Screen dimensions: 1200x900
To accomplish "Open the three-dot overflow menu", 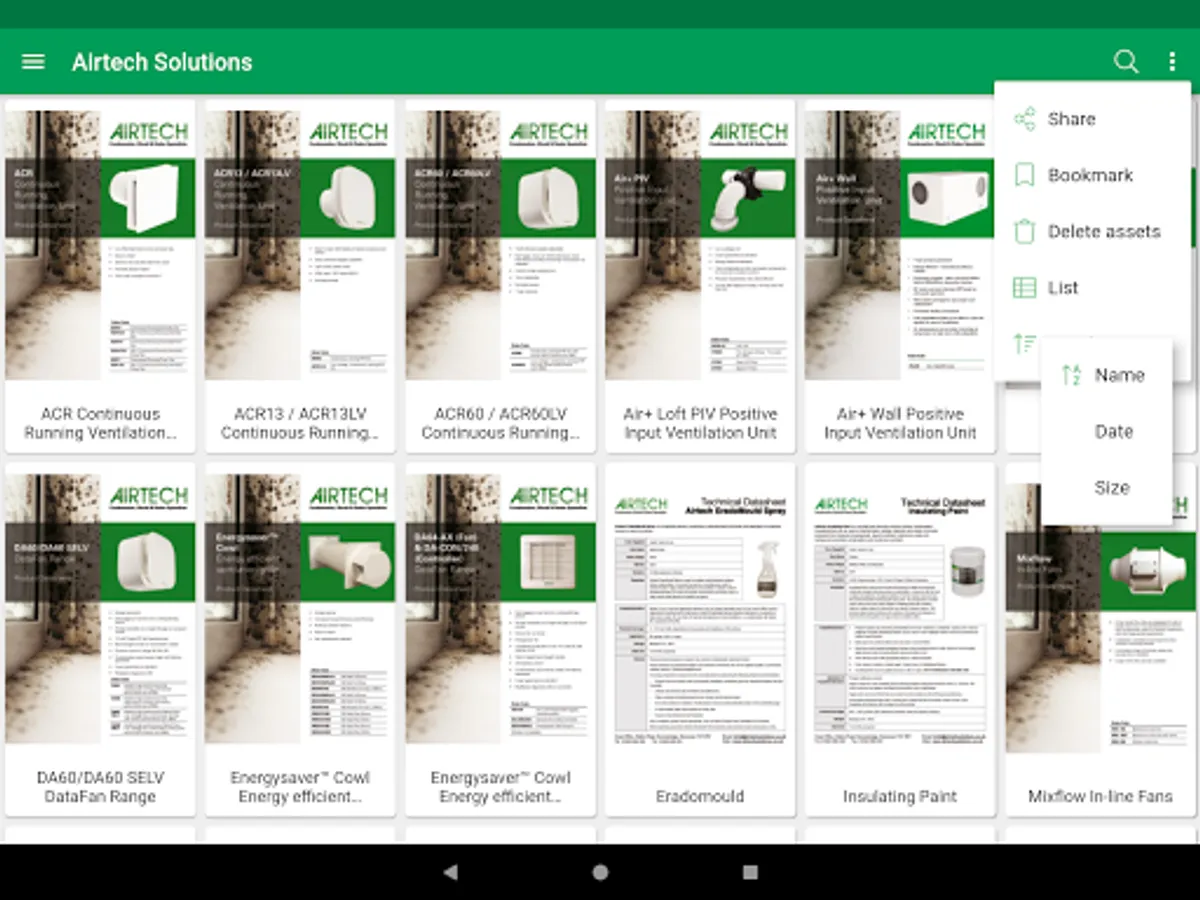I will [1172, 62].
